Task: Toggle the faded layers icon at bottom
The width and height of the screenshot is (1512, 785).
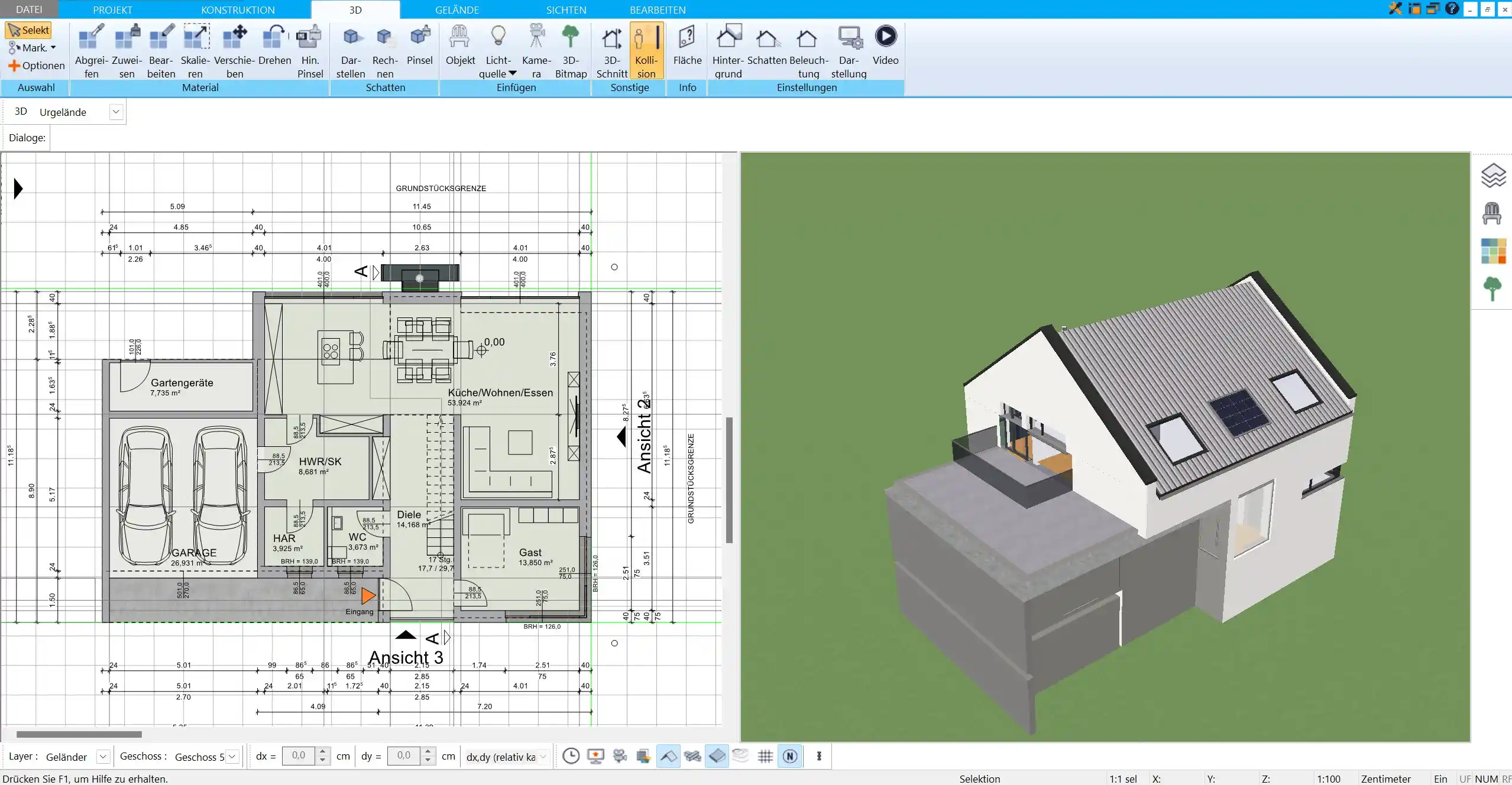Action: pos(740,756)
